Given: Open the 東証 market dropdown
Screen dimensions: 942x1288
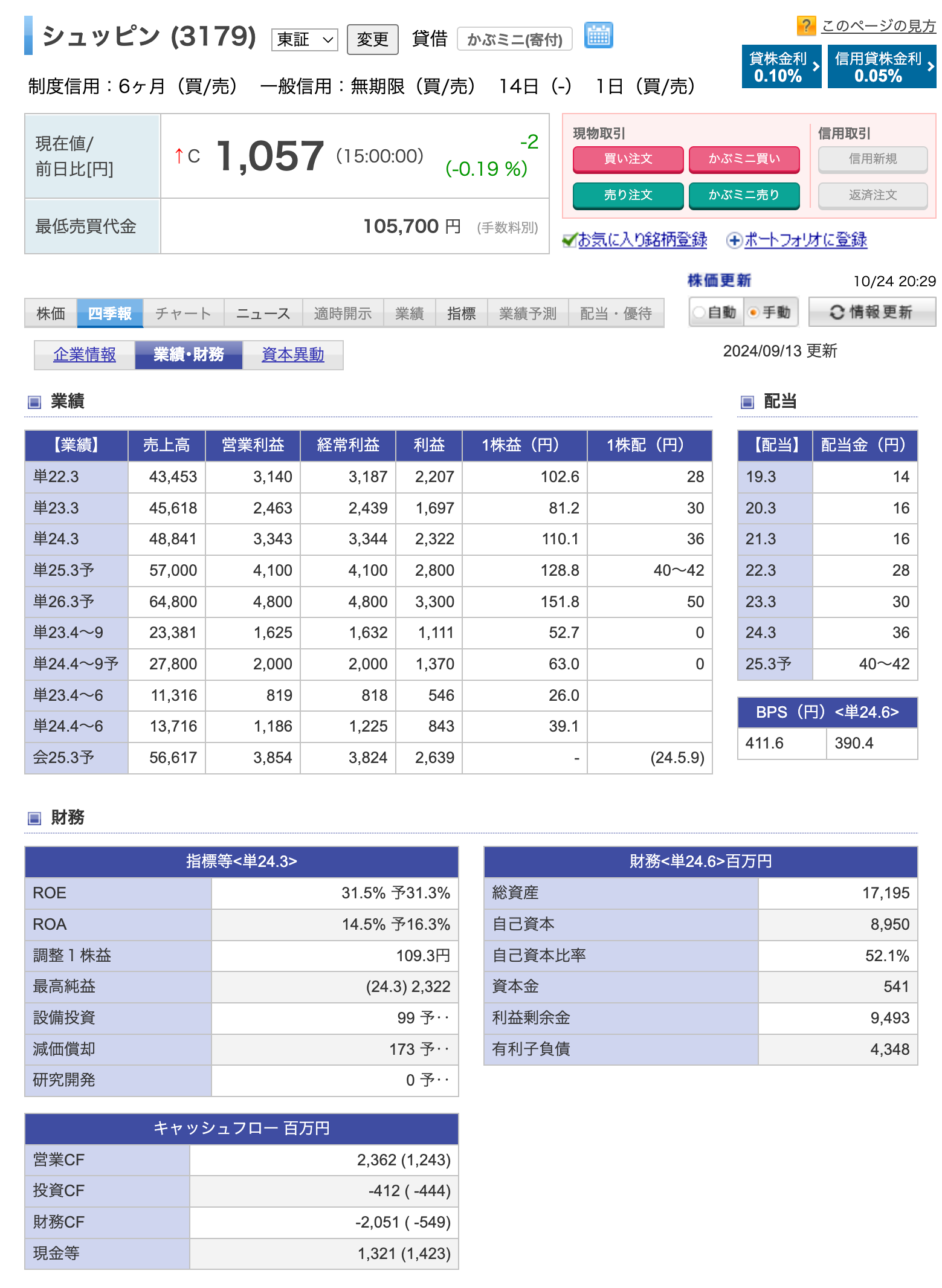Looking at the screenshot, I should (x=305, y=40).
